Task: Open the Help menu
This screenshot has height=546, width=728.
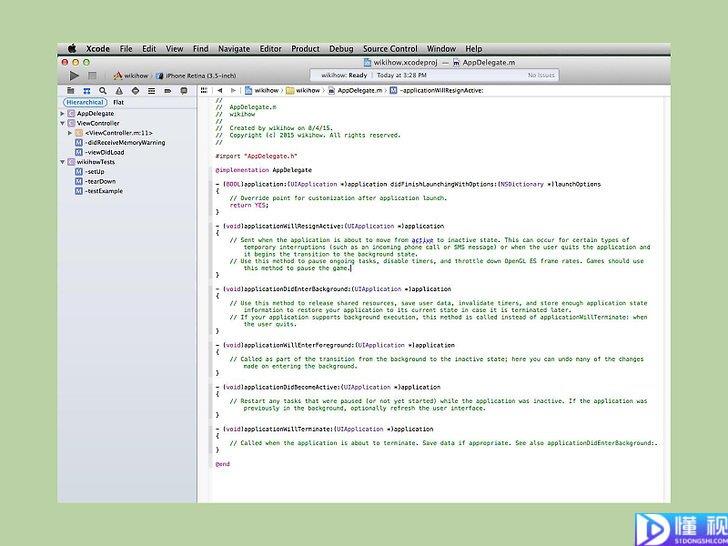Action: (474, 49)
